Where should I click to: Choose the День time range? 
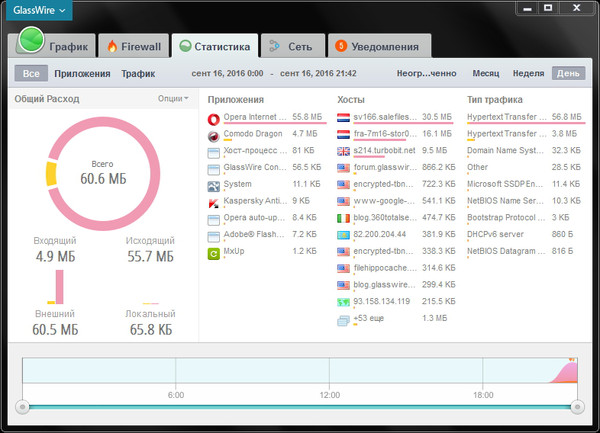[x=568, y=73]
